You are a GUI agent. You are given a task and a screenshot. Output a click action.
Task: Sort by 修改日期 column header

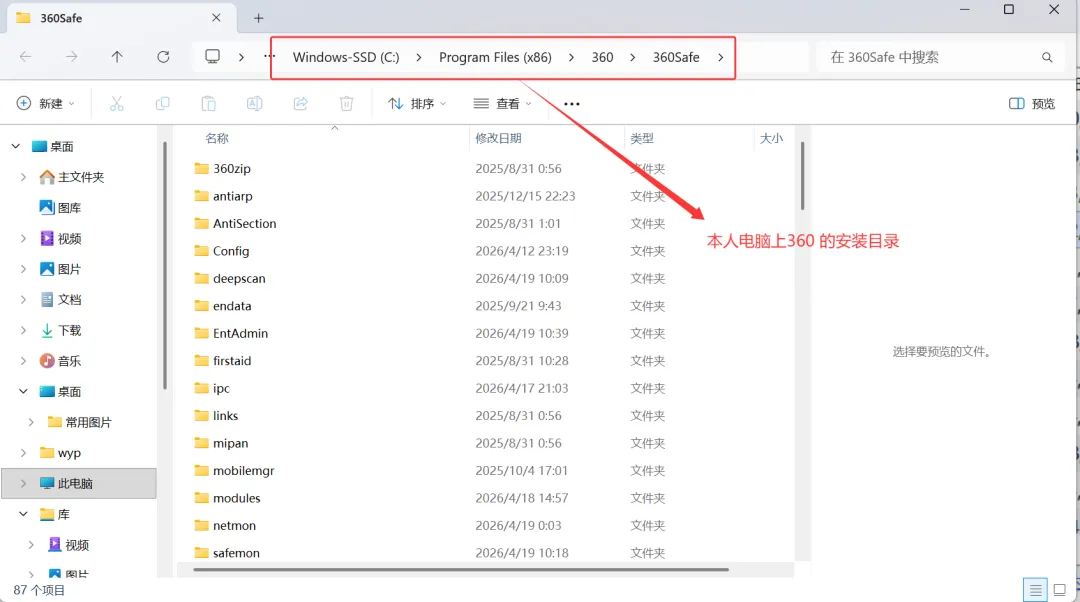pyautogui.click(x=498, y=138)
